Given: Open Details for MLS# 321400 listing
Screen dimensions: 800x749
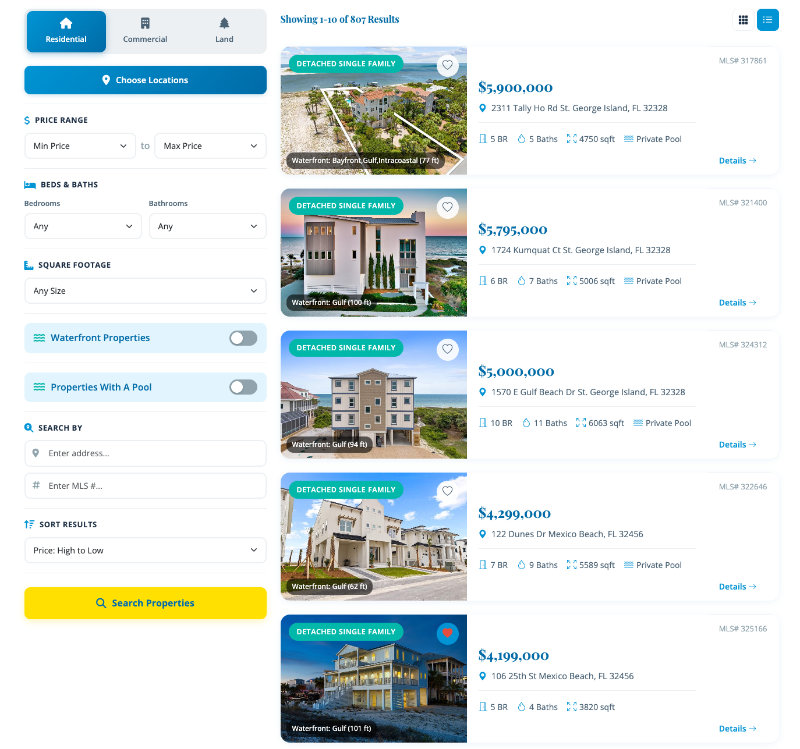Looking at the screenshot, I should coord(737,302).
